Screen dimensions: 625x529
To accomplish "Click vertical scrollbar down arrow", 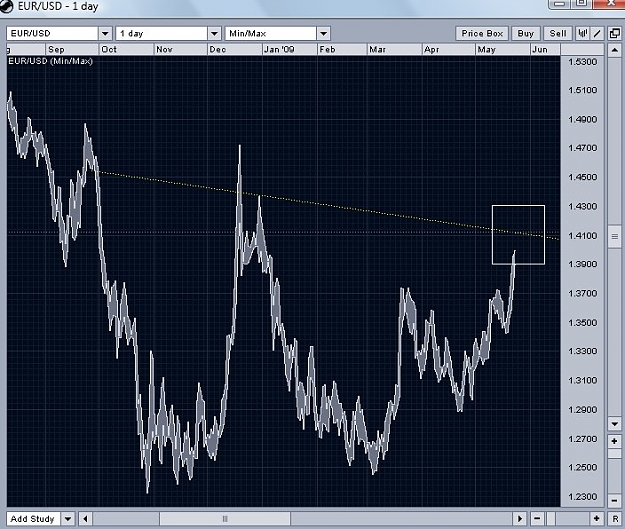I will (x=615, y=423).
